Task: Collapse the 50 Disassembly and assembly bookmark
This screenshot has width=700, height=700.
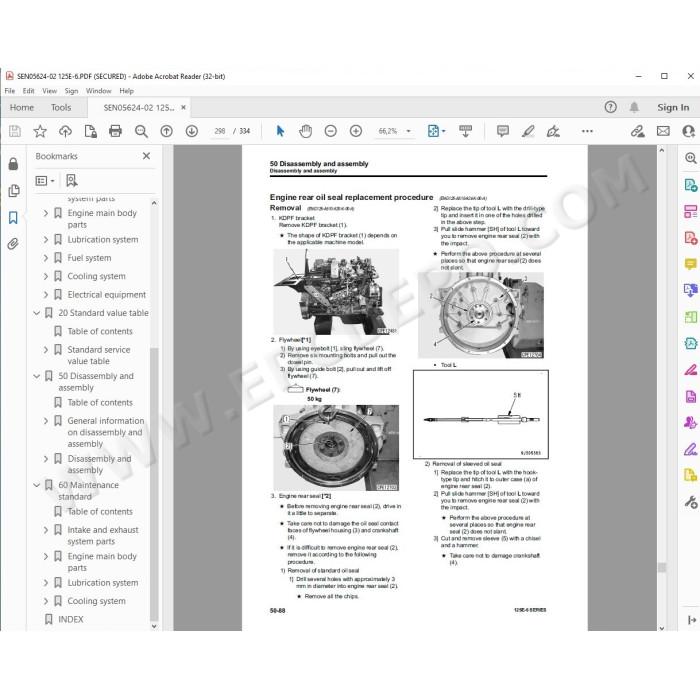Action: tap(37, 376)
